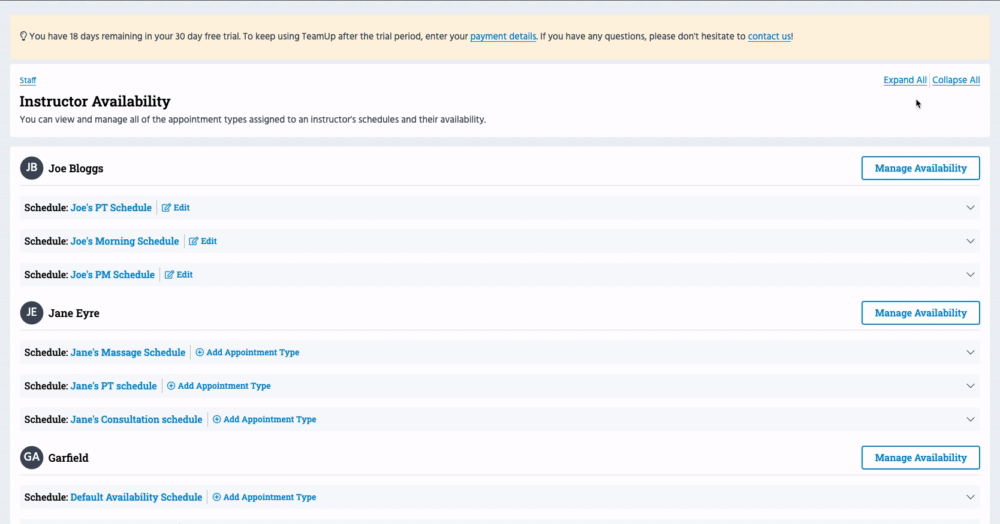Click Collapse All link
Viewport: 1000px width, 524px height.
click(956, 80)
